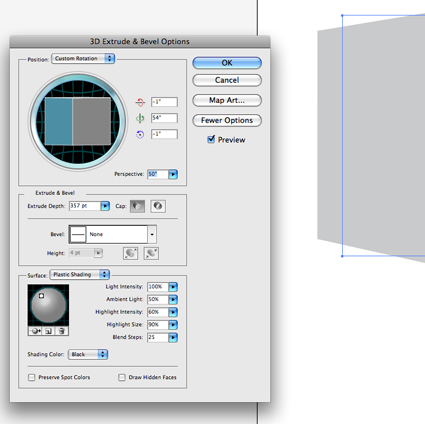Open the disabled bevel Height arrow
The height and width of the screenshot is (424, 425).
coord(98,253)
